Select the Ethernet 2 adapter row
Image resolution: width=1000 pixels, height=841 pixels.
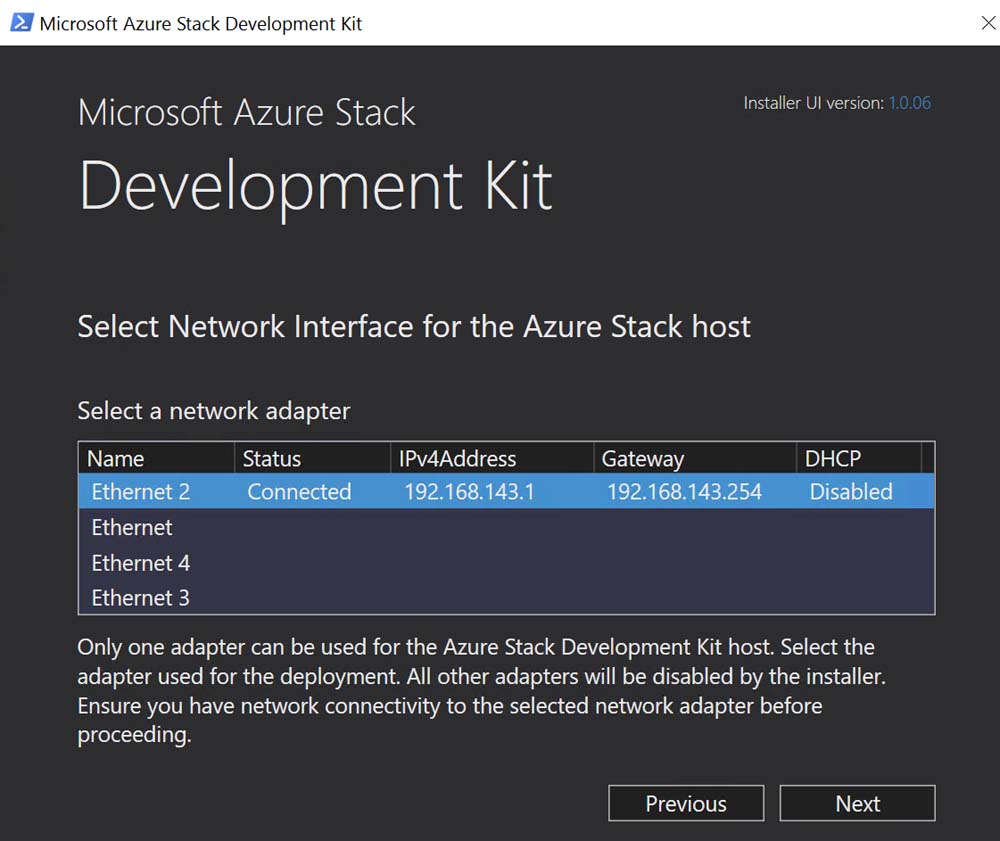coord(140,492)
